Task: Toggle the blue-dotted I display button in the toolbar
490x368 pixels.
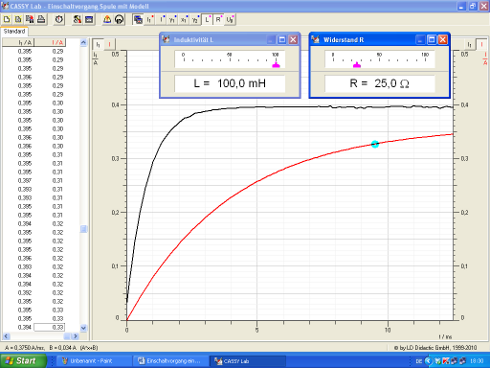Action: point(161,20)
